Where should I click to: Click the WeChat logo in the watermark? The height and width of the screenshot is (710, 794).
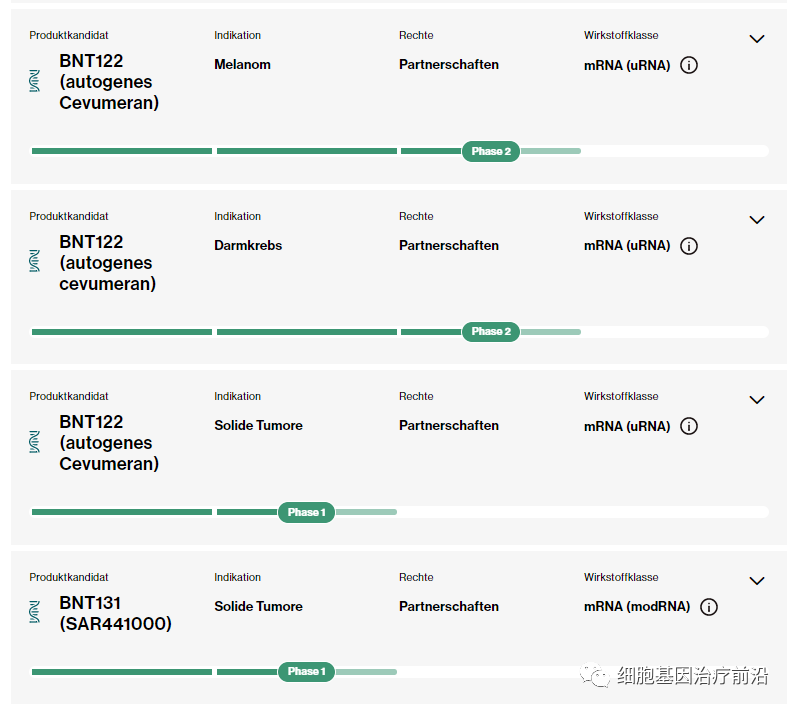pos(597,677)
